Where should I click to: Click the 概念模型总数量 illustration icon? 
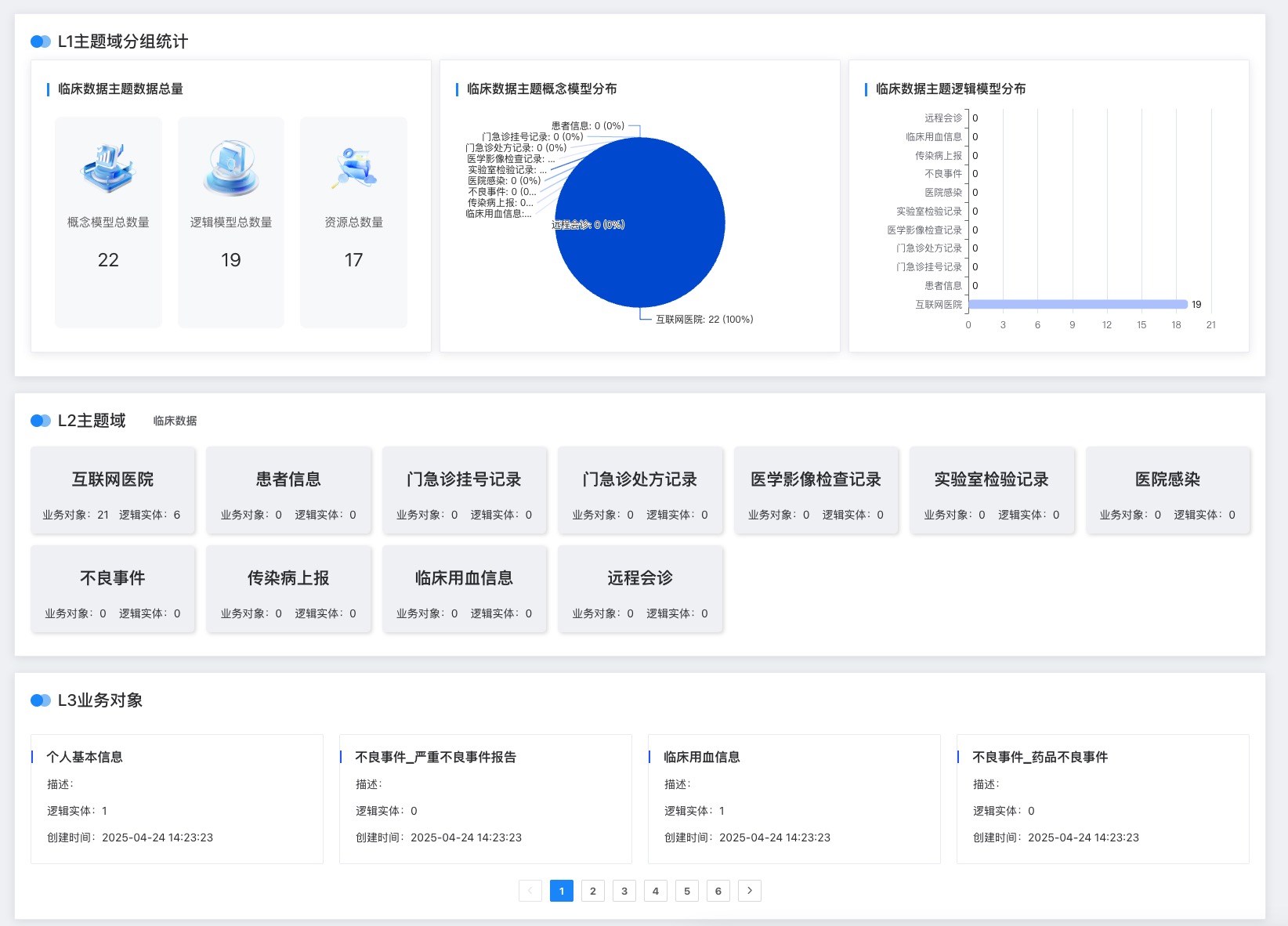point(108,168)
